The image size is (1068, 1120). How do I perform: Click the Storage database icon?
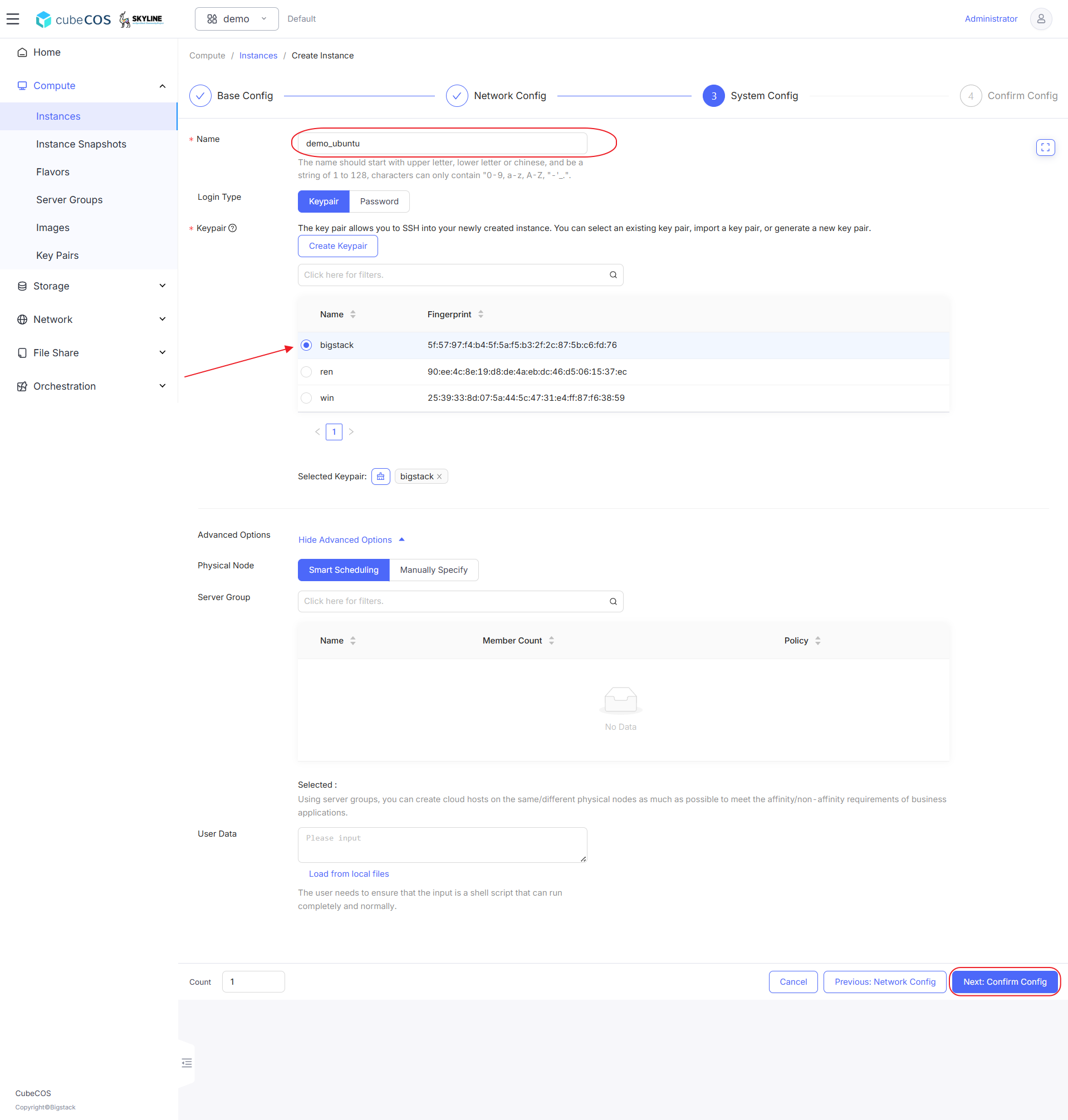[x=22, y=286]
